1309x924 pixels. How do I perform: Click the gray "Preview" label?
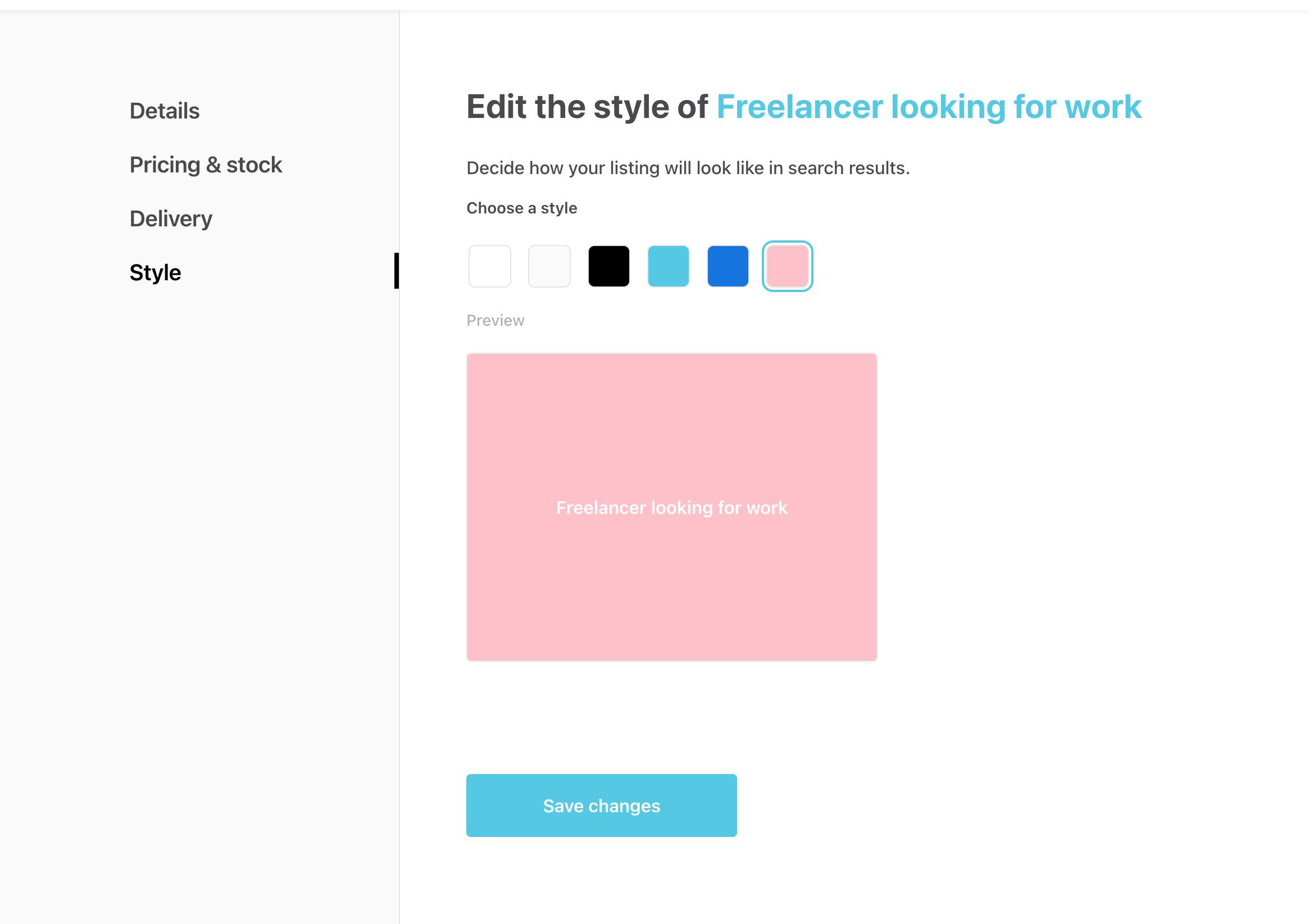pos(495,320)
